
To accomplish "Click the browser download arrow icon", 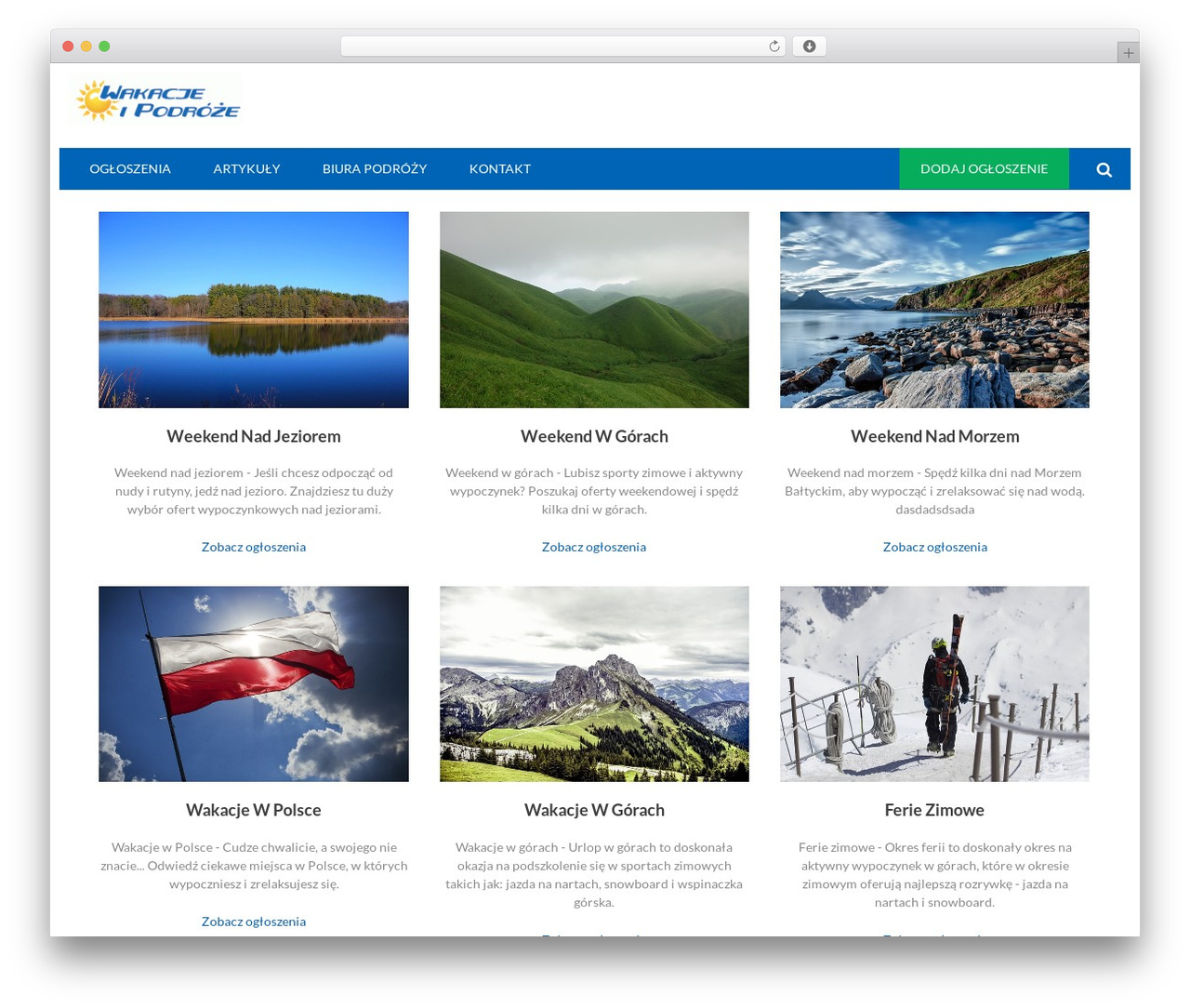I will pos(809,46).
